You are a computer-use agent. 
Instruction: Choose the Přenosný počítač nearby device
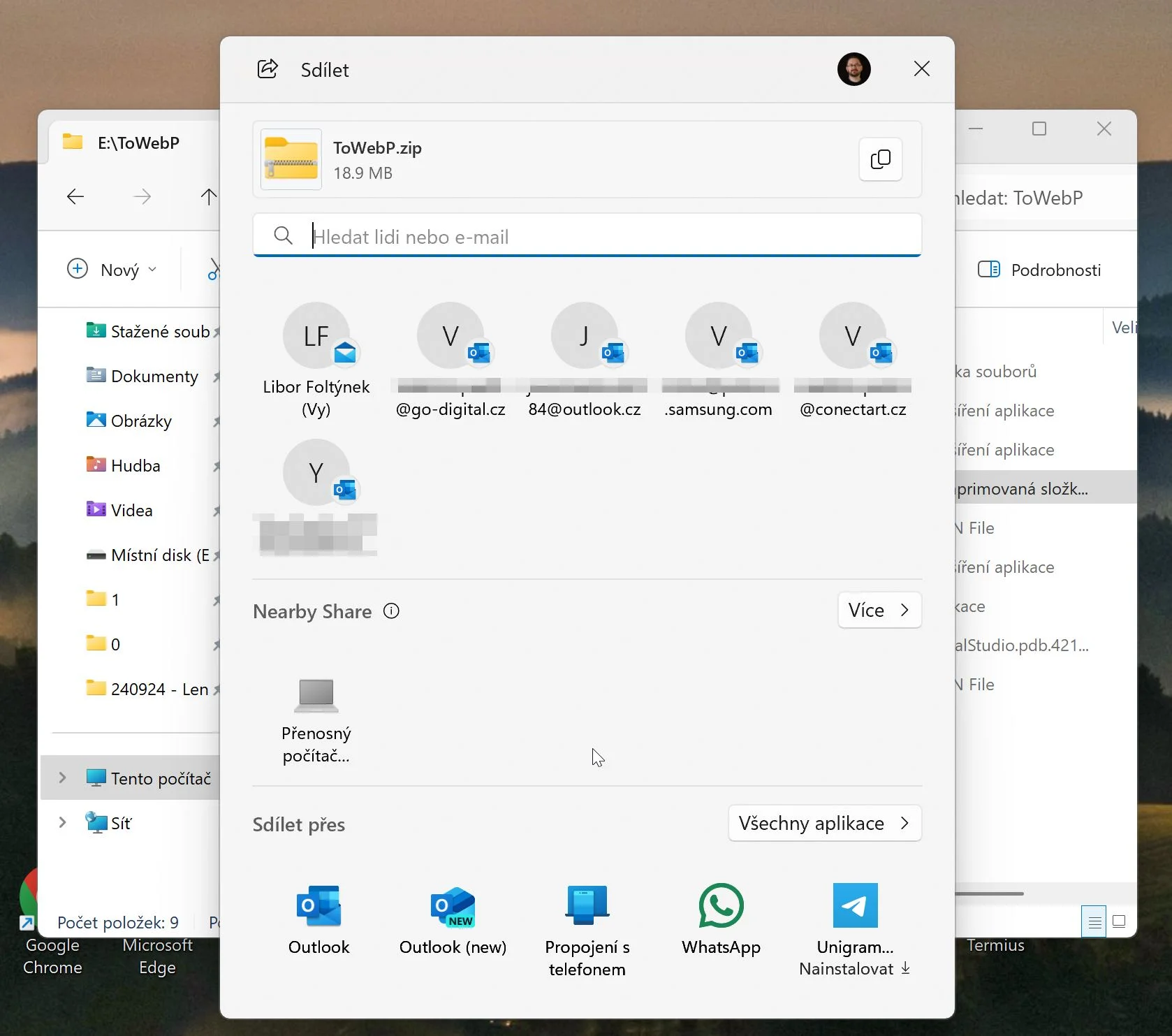316,721
